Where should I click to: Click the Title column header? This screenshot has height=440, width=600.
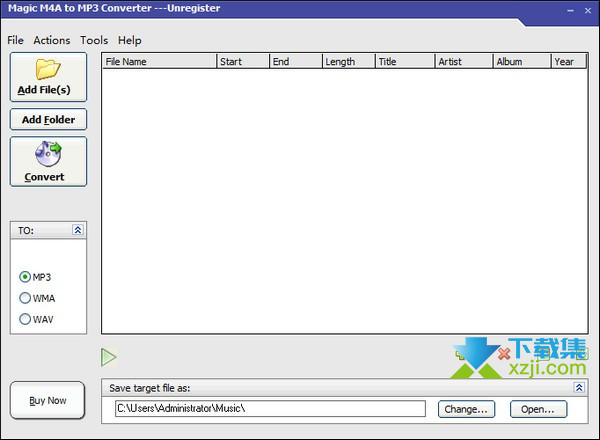(x=405, y=61)
